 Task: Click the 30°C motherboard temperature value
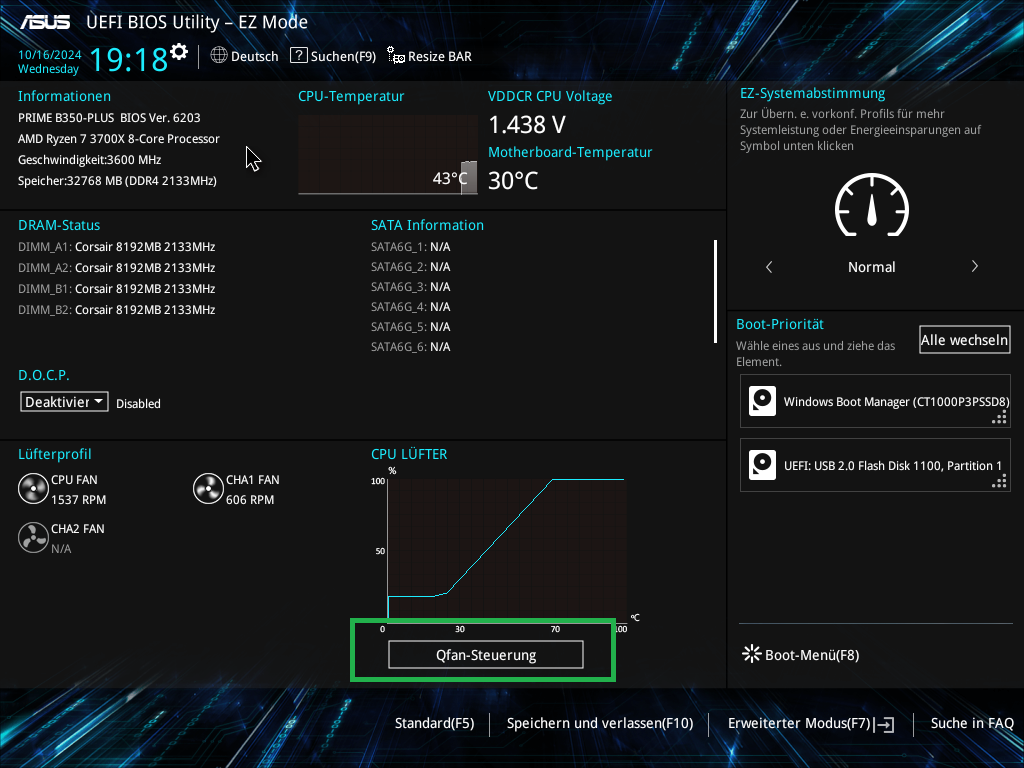click(513, 181)
